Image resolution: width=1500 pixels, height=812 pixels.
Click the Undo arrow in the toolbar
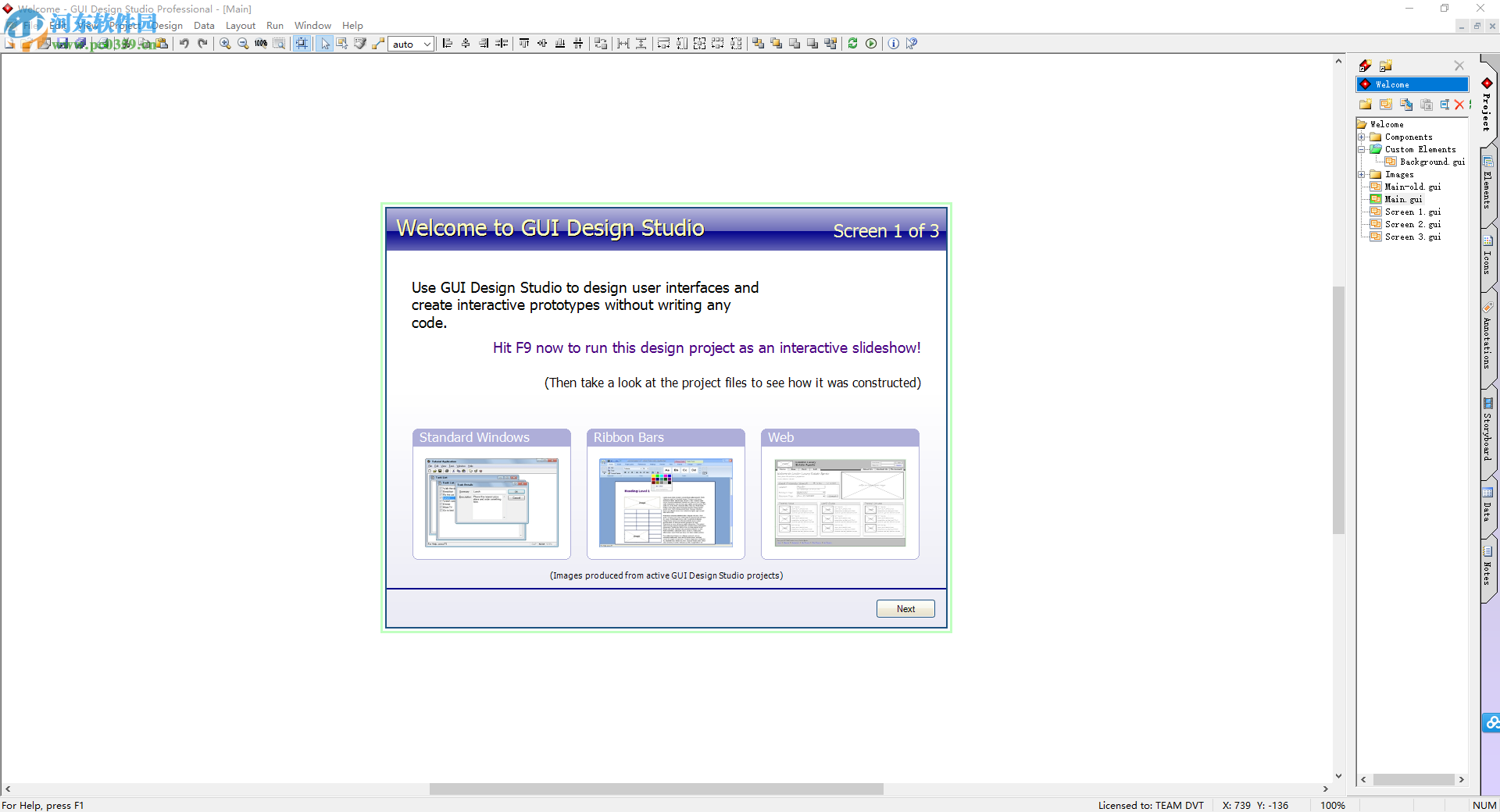pyautogui.click(x=184, y=44)
